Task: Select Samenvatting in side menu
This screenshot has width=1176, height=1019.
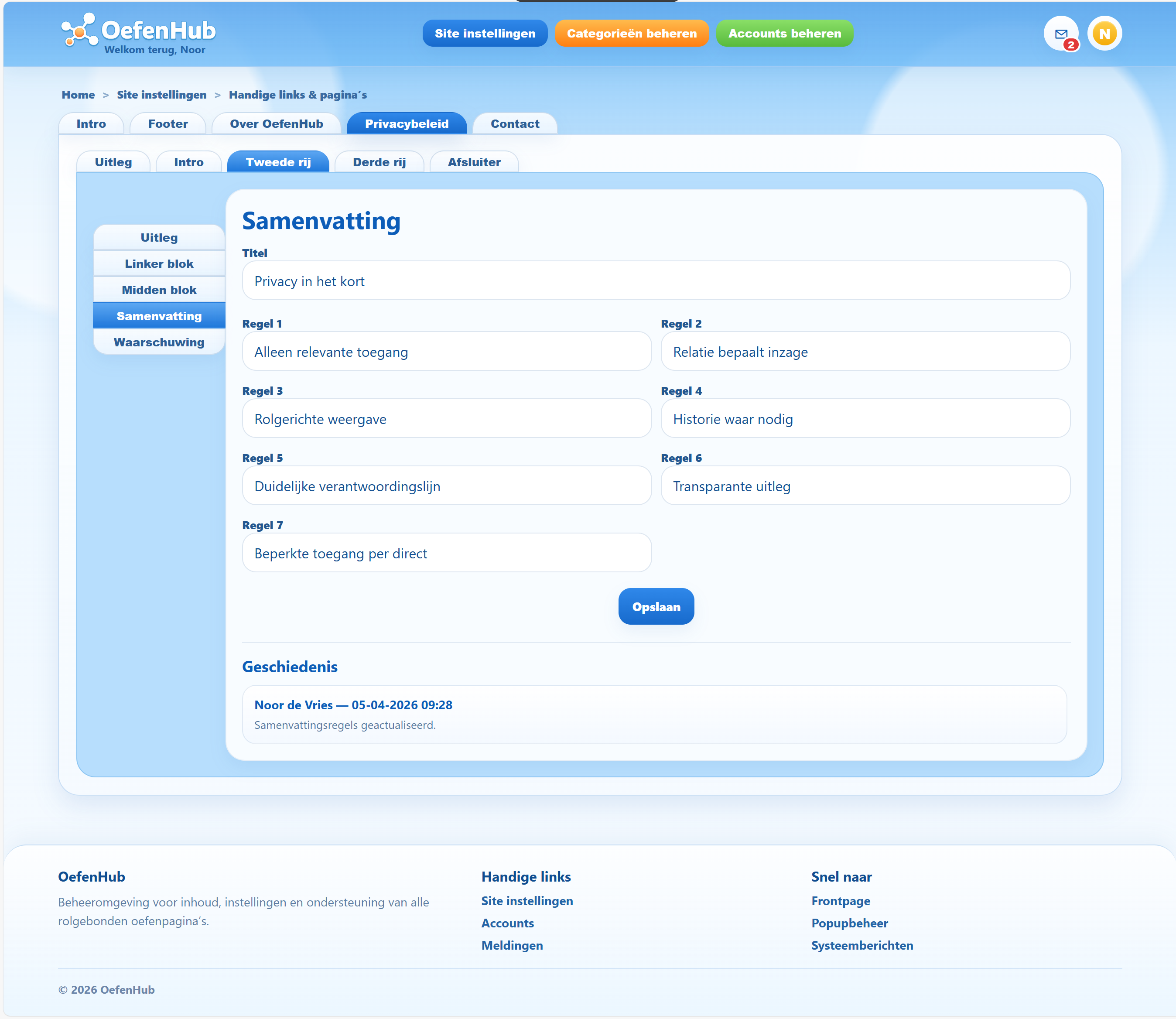Action: (x=159, y=316)
